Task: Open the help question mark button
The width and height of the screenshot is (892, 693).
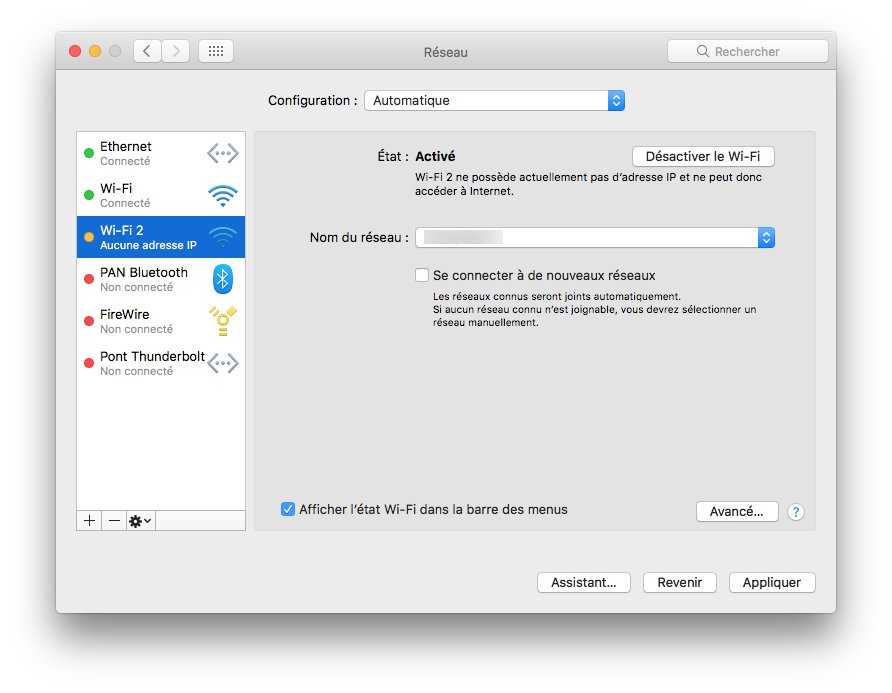Action: coord(796,512)
